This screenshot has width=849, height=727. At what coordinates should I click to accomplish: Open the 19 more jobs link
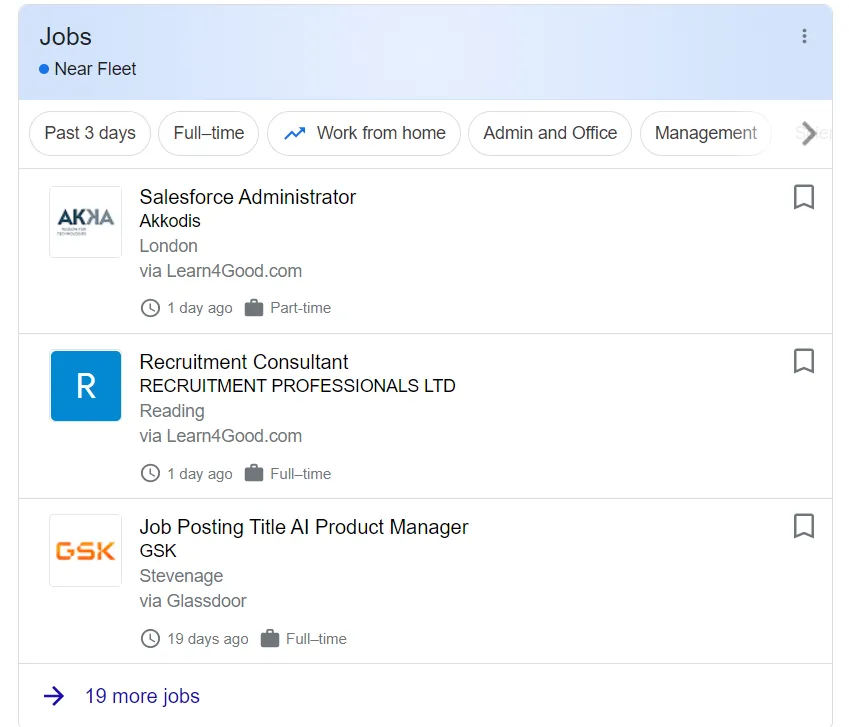(x=142, y=696)
